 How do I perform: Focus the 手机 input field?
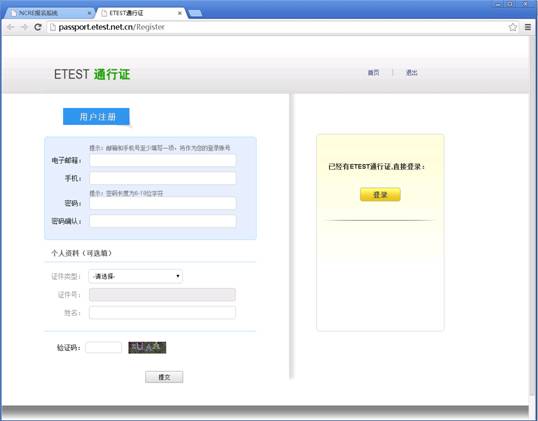pyautogui.click(x=163, y=178)
